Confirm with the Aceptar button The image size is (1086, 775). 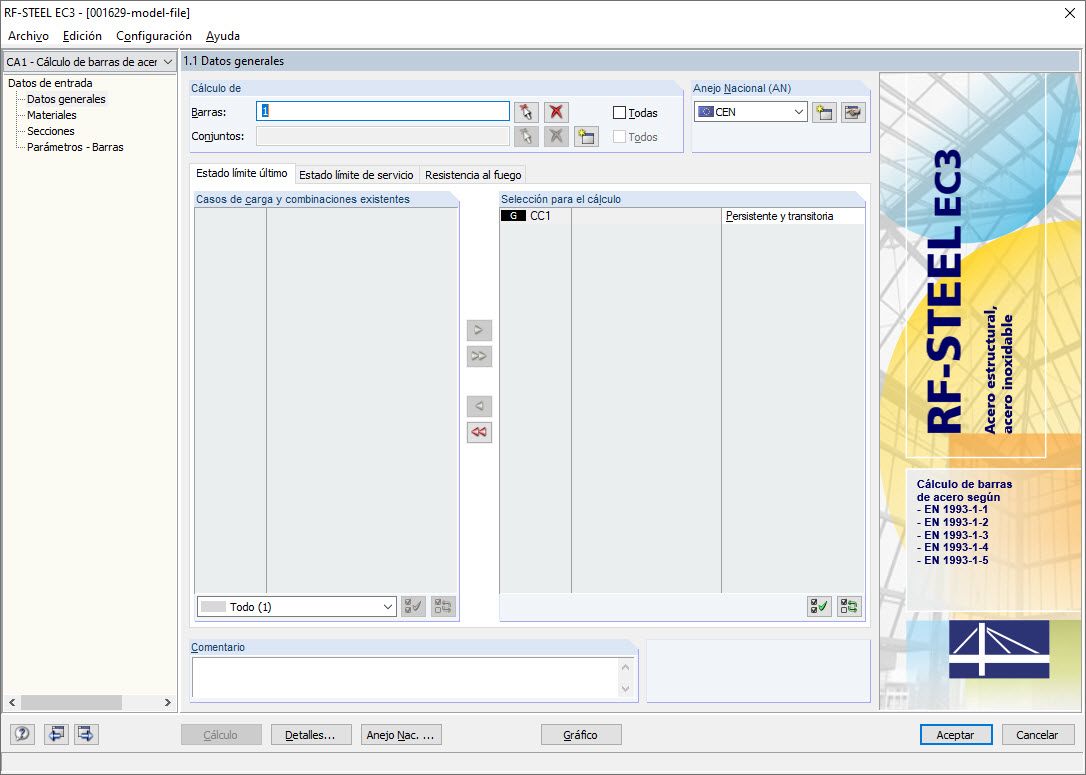(956, 735)
